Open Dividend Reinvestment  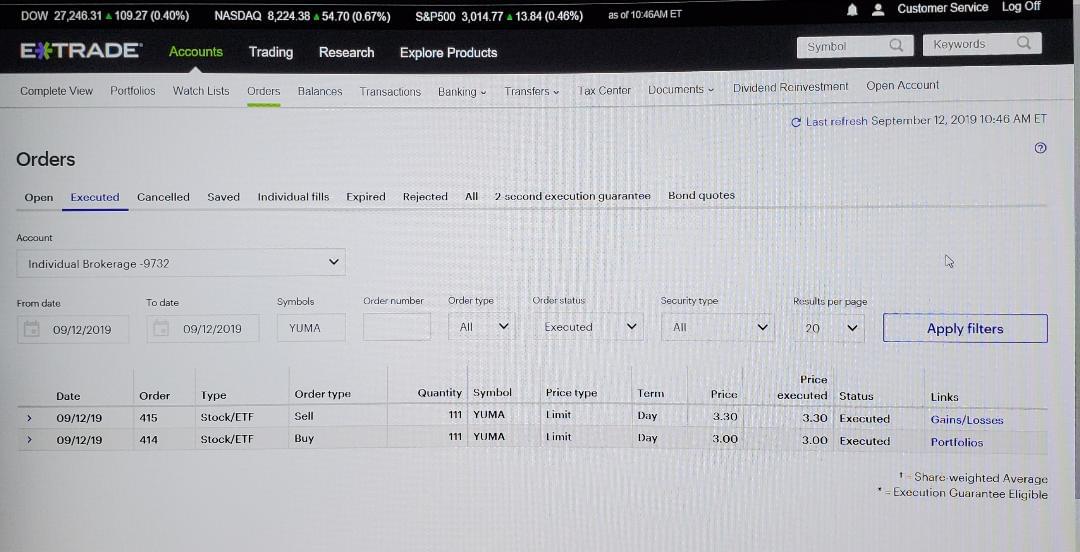[791, 88]
